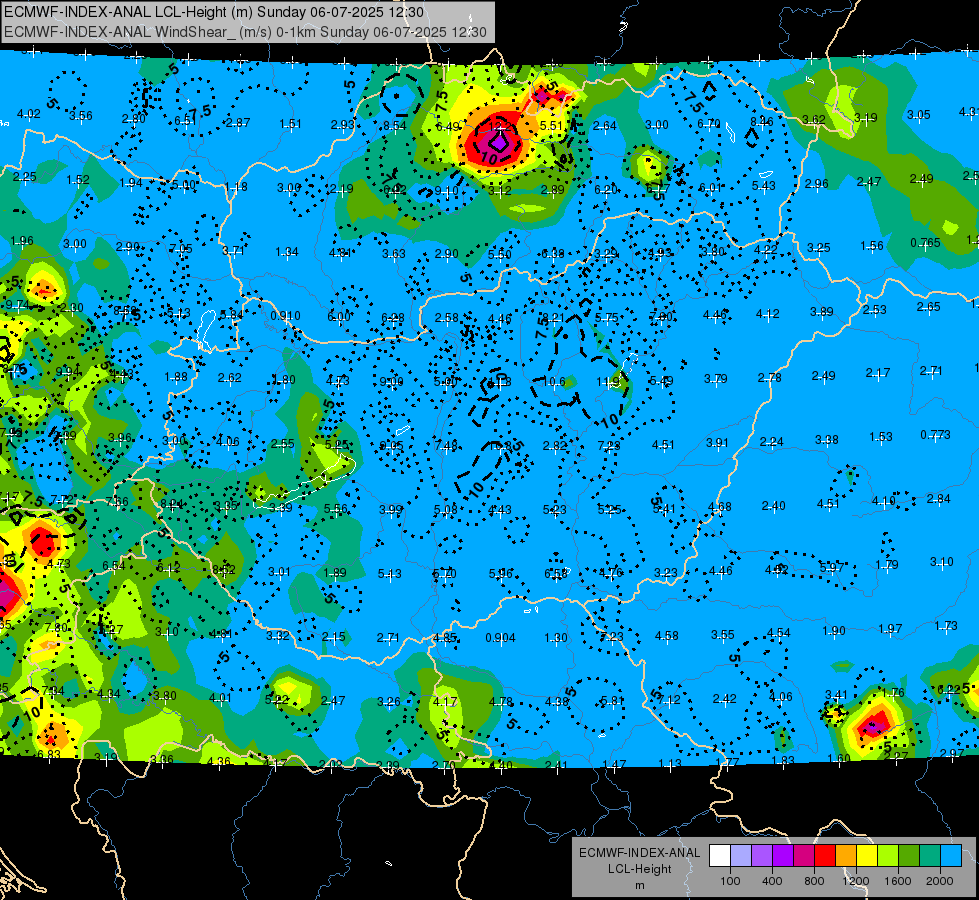Click the wind shear value 0.910

(x=285, y=316)
